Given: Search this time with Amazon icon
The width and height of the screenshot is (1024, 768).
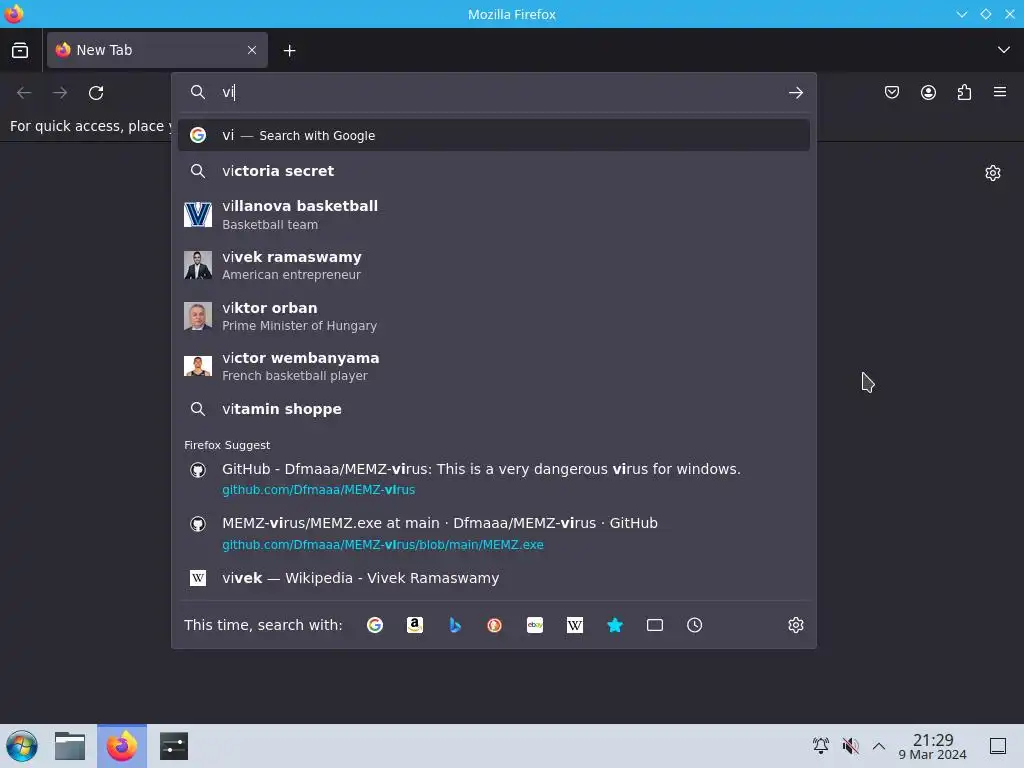Looking at the screenshot, I should point(415,625).
